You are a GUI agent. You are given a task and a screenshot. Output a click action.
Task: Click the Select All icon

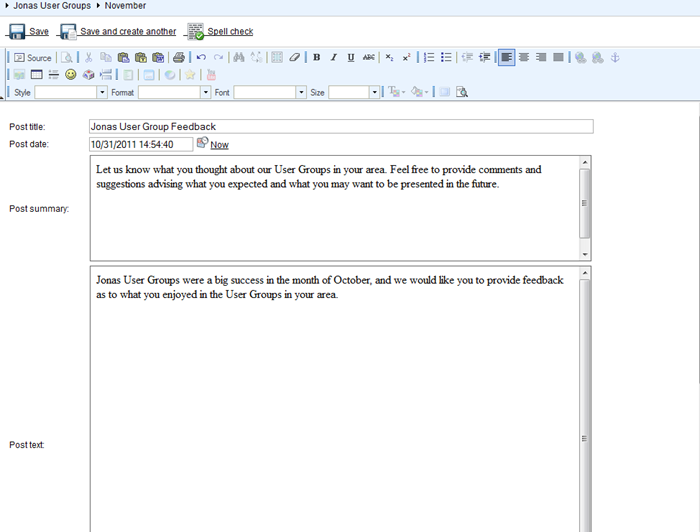pyautogui.click(x=277, y=58)
